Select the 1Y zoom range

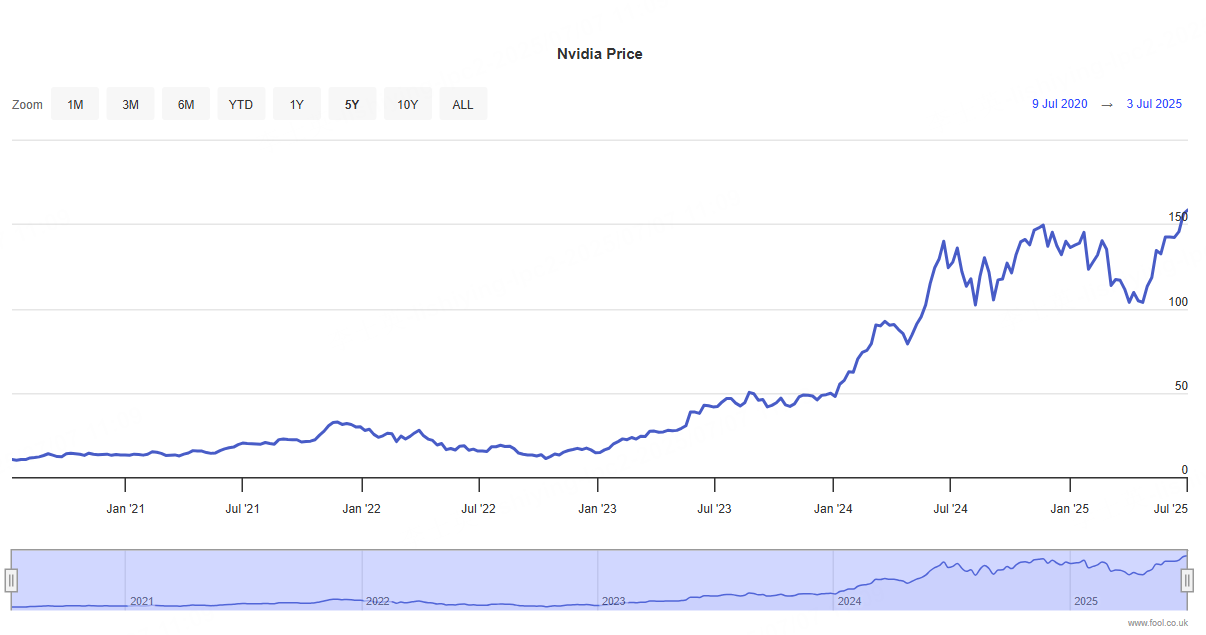pos(297,104)
